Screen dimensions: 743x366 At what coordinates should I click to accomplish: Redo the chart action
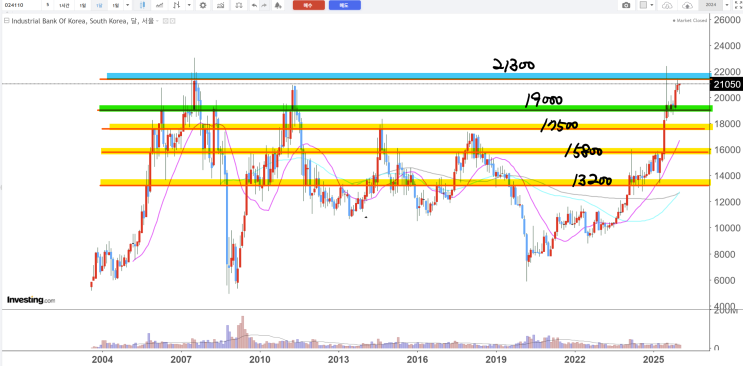click(264, 5)
